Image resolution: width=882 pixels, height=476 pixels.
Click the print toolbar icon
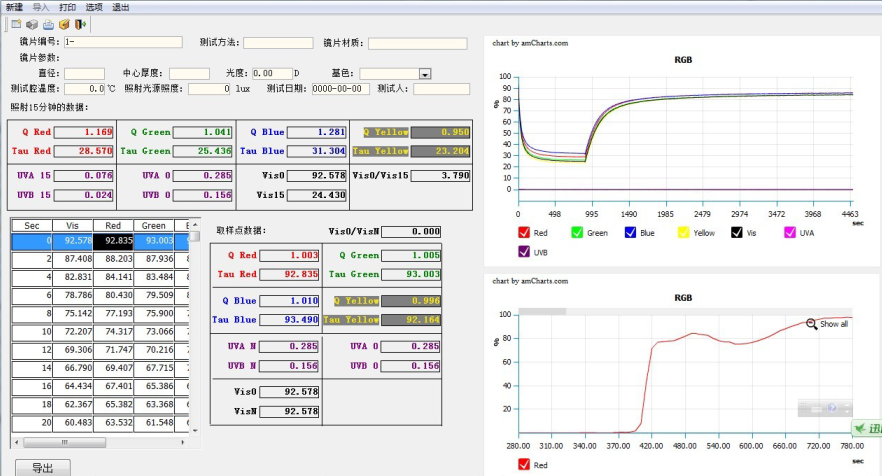(x=48, y=24)
